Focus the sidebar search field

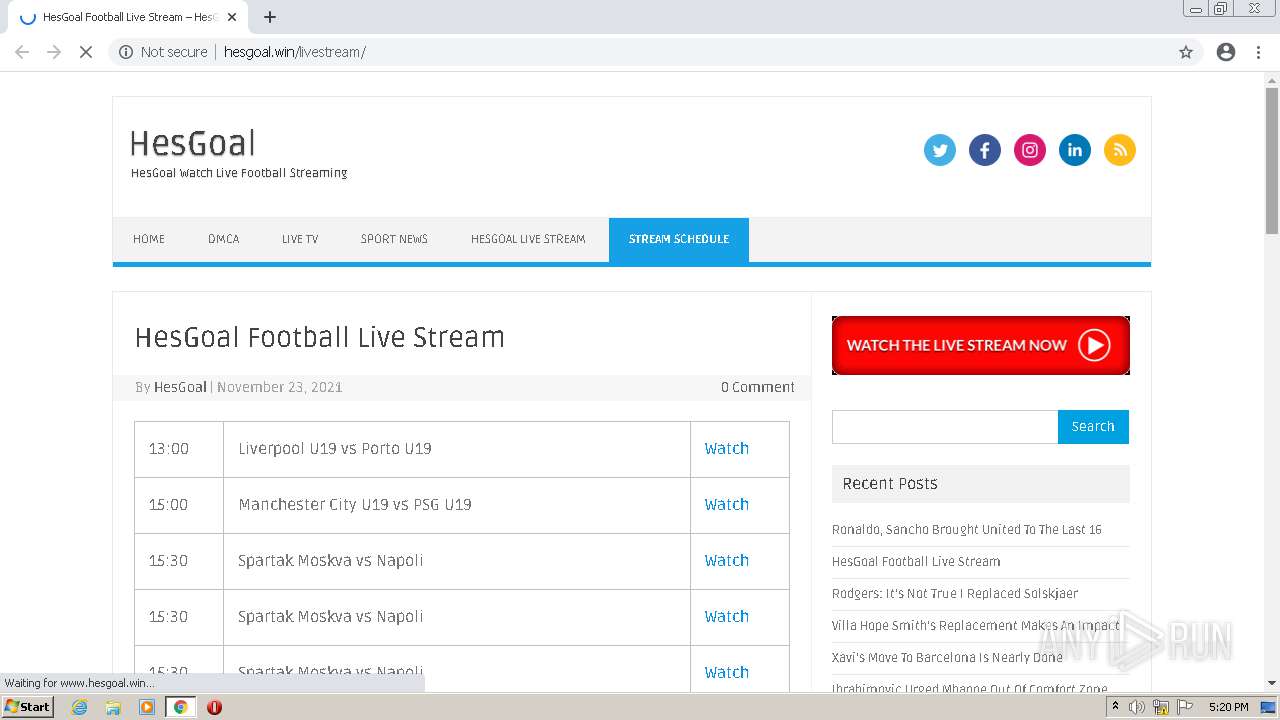click(945, 426)
